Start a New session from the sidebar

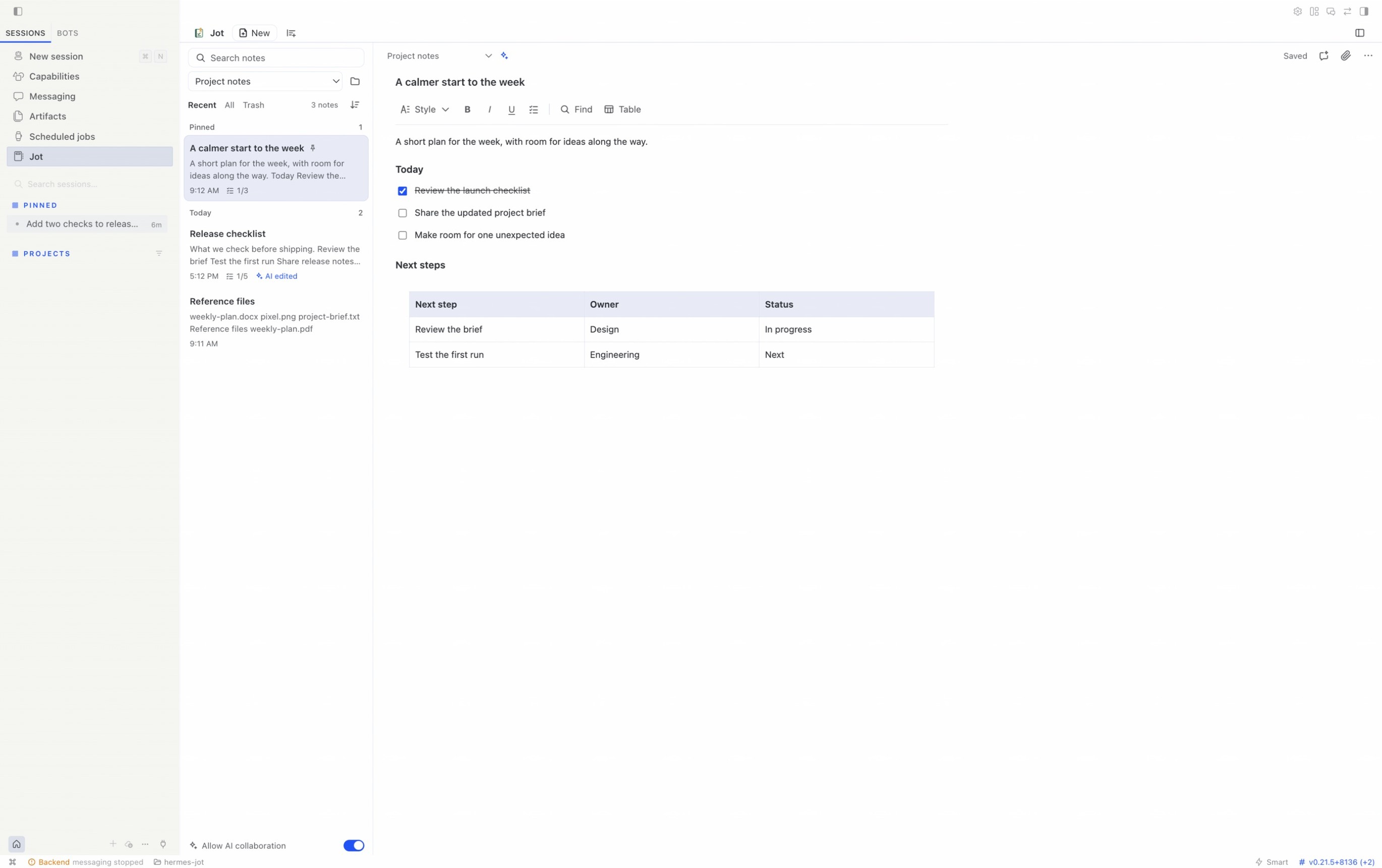click(90, 55)
